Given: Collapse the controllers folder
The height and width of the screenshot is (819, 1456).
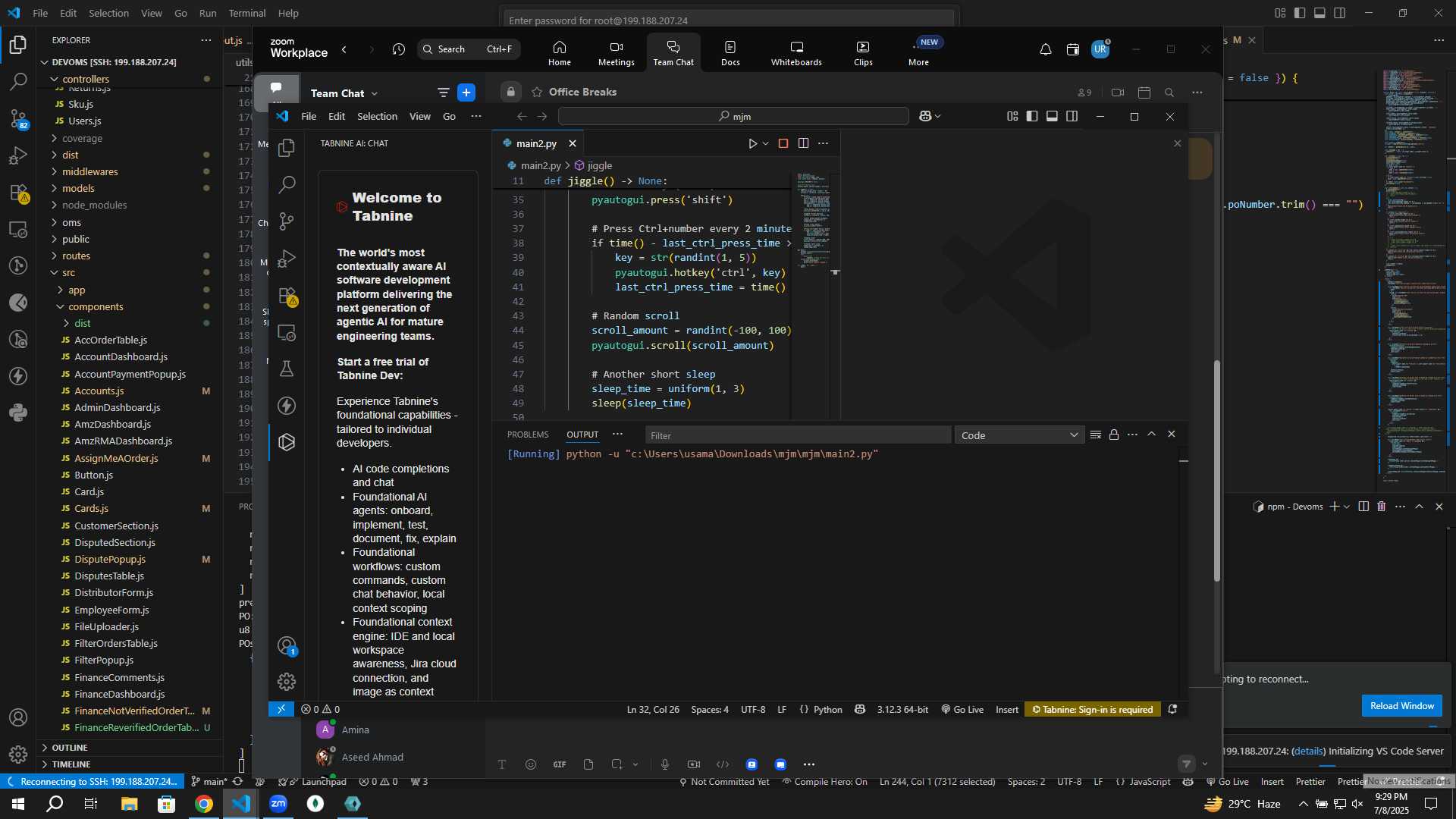Looking at the screenshot, I should [x=86, y=79].
